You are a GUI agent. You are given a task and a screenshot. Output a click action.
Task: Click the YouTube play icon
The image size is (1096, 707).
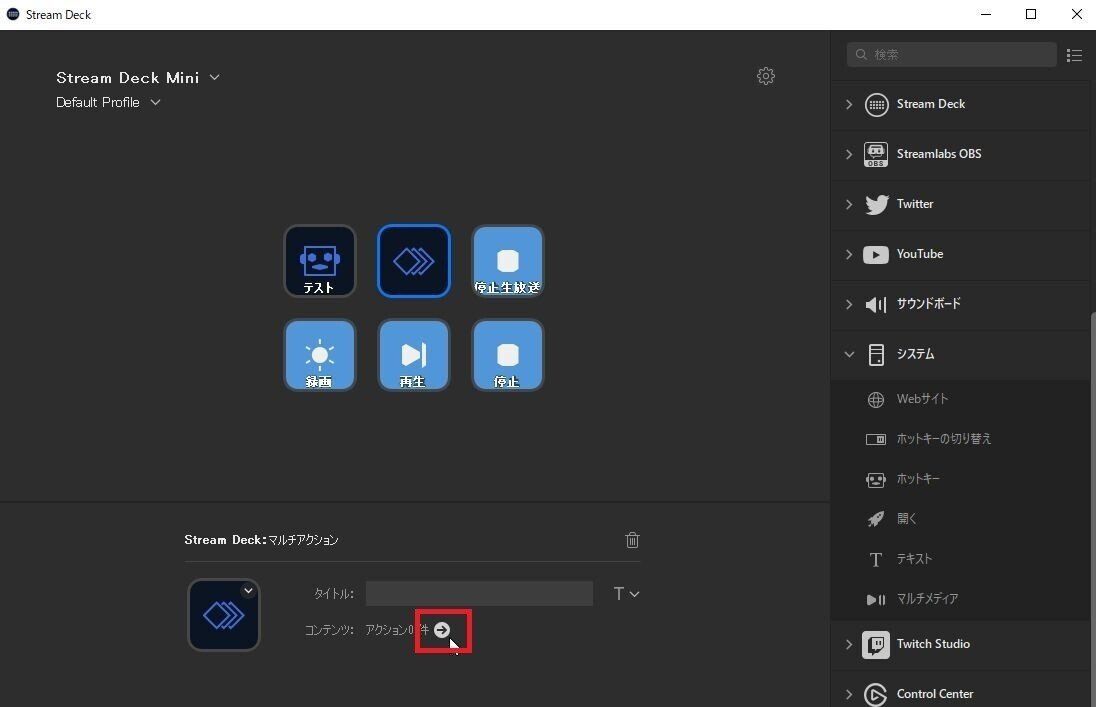coord(876,255)
